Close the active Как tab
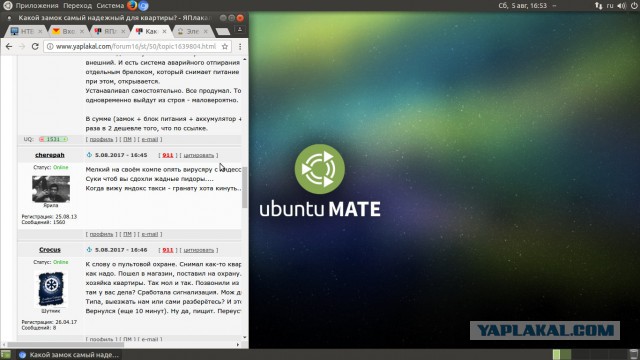This screenshot has height=360, width=640. [164, 31]
